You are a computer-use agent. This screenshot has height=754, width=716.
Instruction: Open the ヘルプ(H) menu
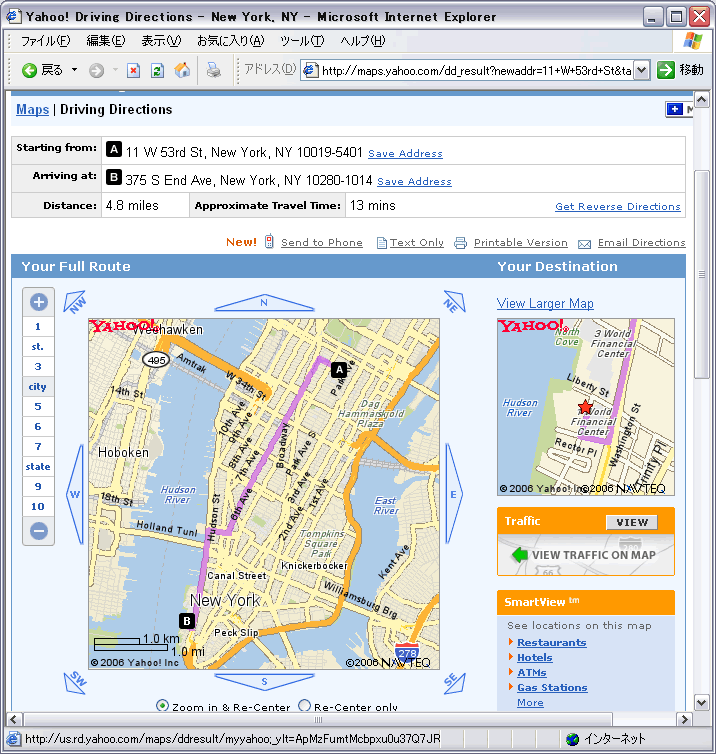coord(363,41)
